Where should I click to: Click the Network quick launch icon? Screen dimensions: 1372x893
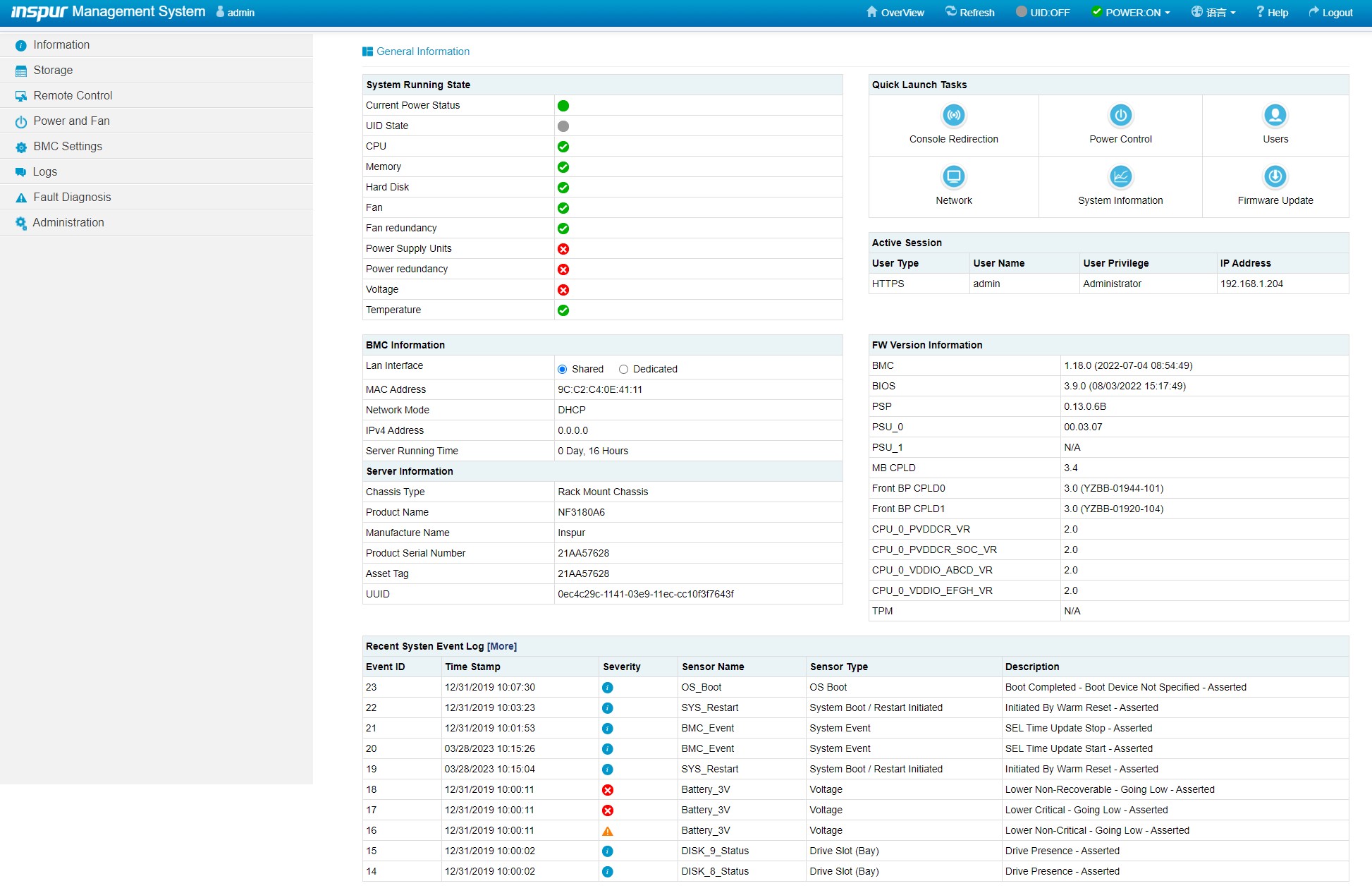[x=953, y=176]
